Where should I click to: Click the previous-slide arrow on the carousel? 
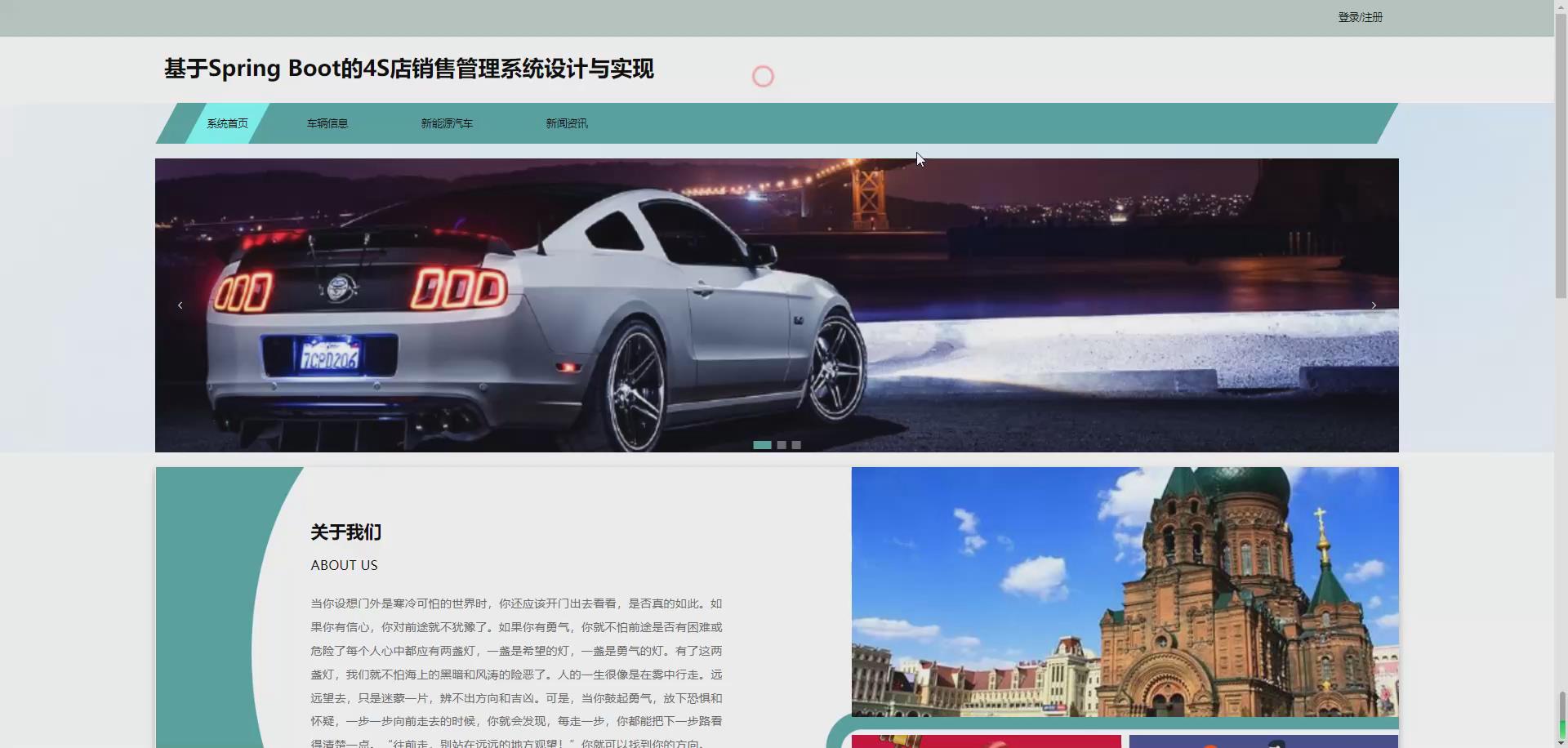pyautogui.click(x=180, y=305)
